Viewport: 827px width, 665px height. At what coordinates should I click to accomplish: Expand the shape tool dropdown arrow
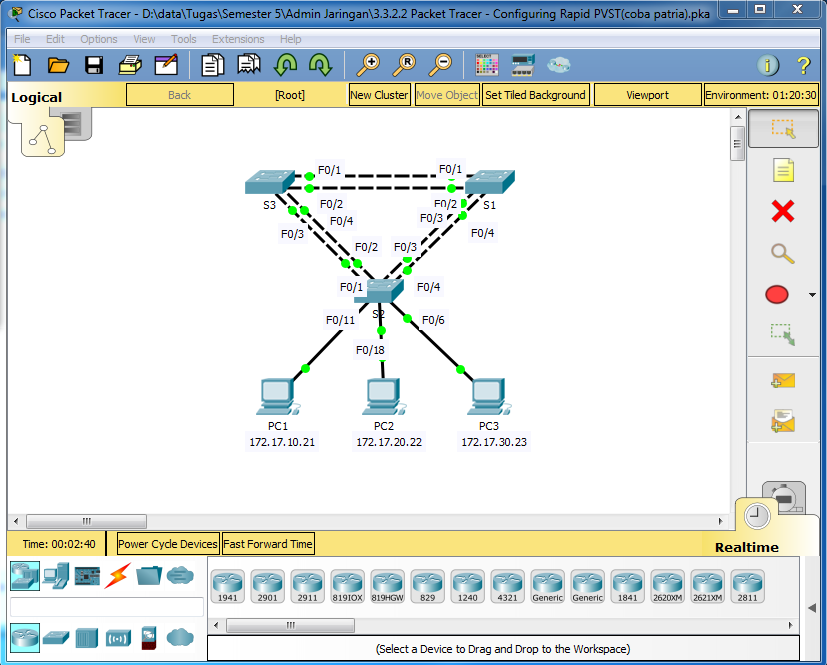(812, 295)
